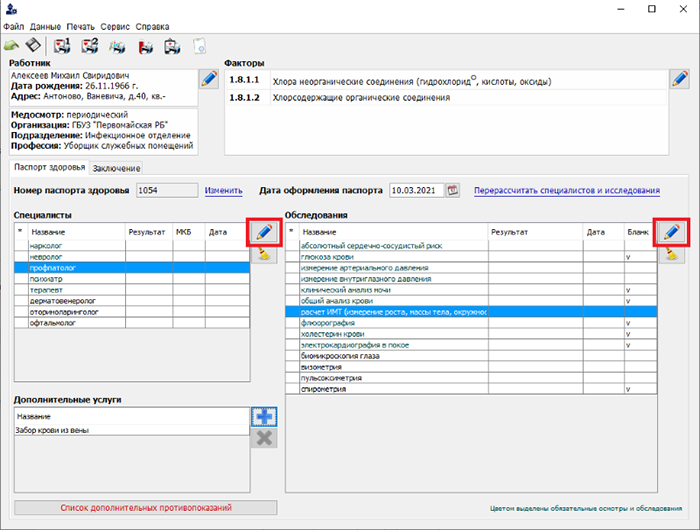Remove additional service with X icon

264,438
